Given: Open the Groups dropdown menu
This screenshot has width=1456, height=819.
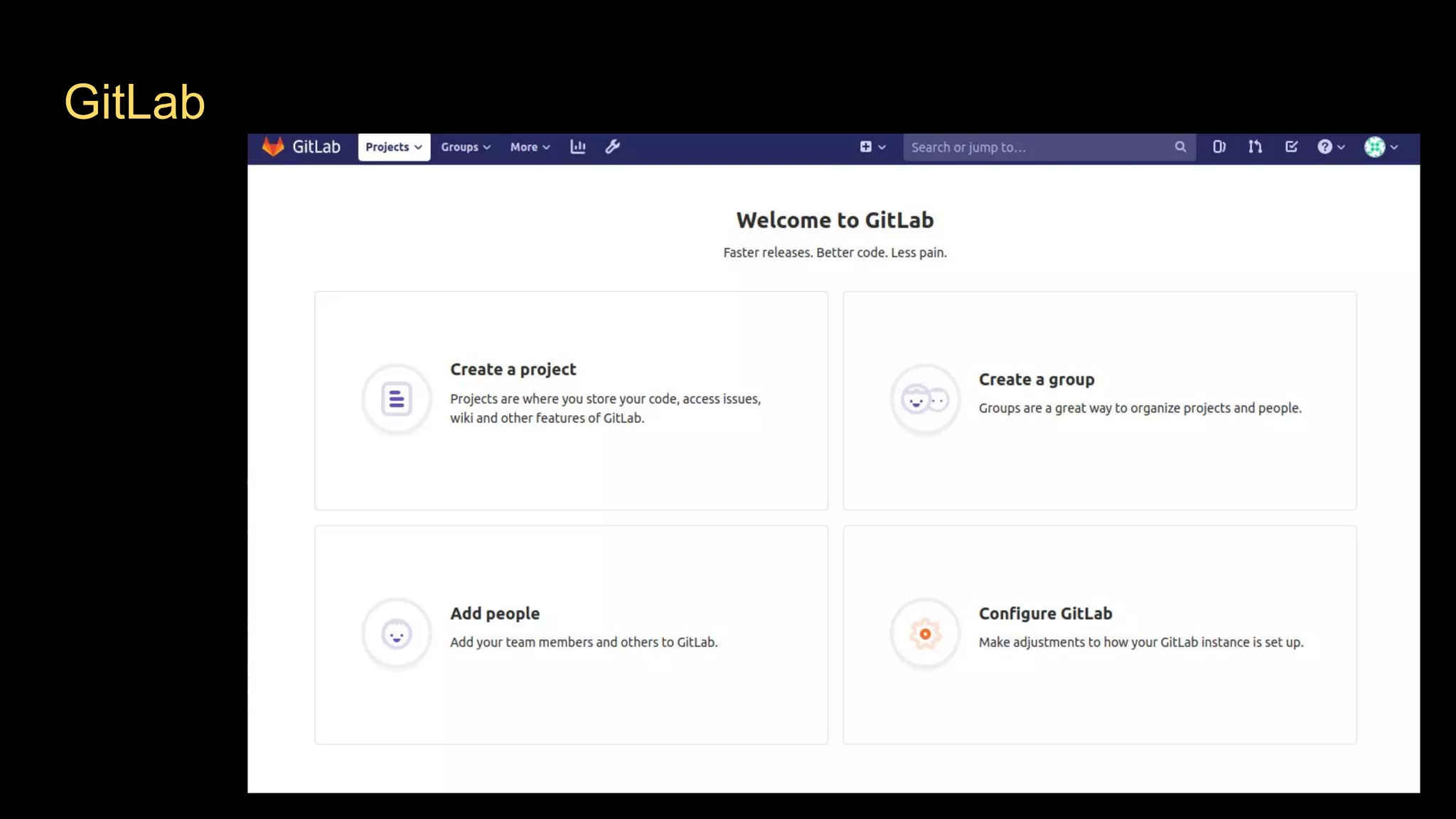Looking at the screenshot, I should tap(466, 147).
